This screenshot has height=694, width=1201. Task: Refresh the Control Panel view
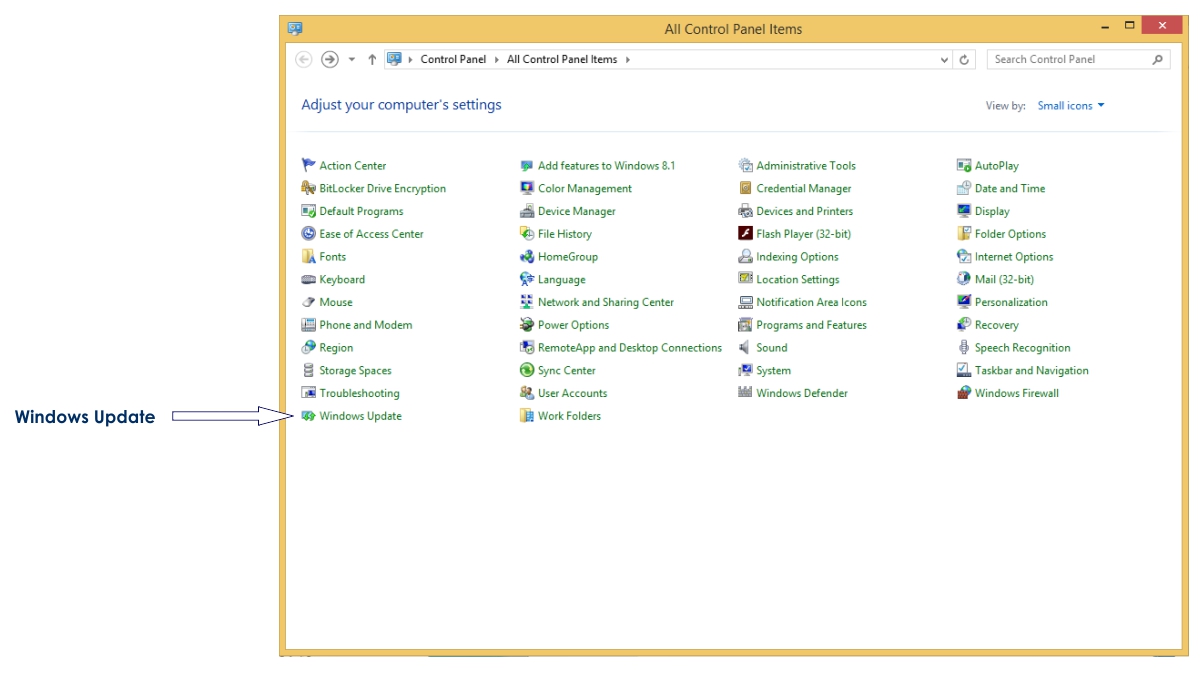pos(964,60)
